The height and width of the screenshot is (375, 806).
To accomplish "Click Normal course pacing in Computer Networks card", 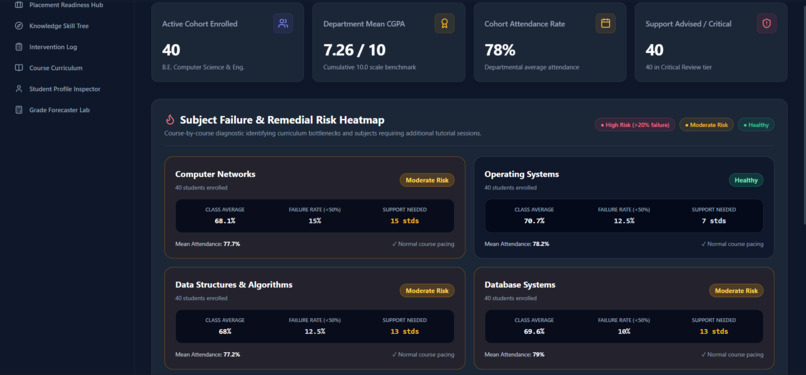I will (423, 244).
